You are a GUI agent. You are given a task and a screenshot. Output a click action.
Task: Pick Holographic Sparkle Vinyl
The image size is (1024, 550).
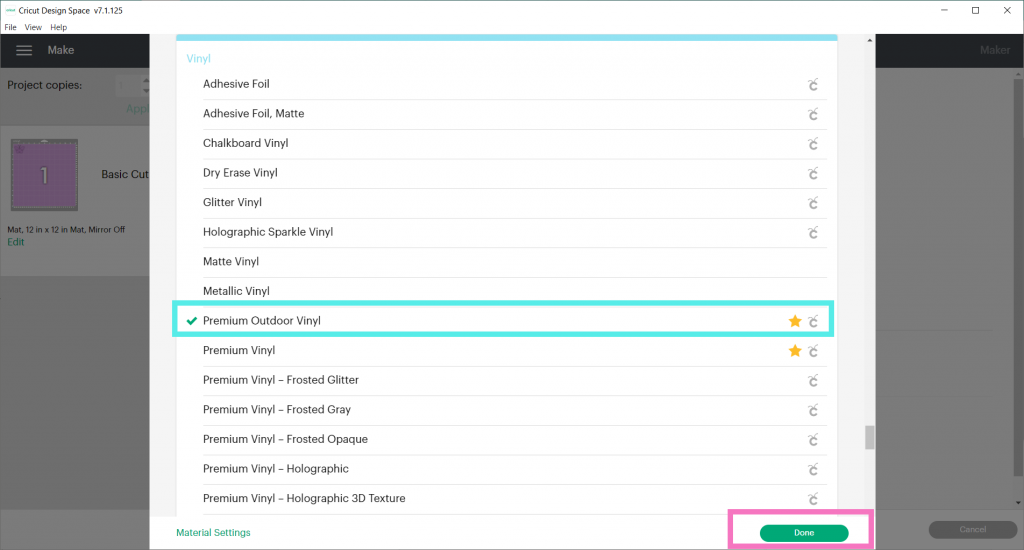click(x=268, y=232)
